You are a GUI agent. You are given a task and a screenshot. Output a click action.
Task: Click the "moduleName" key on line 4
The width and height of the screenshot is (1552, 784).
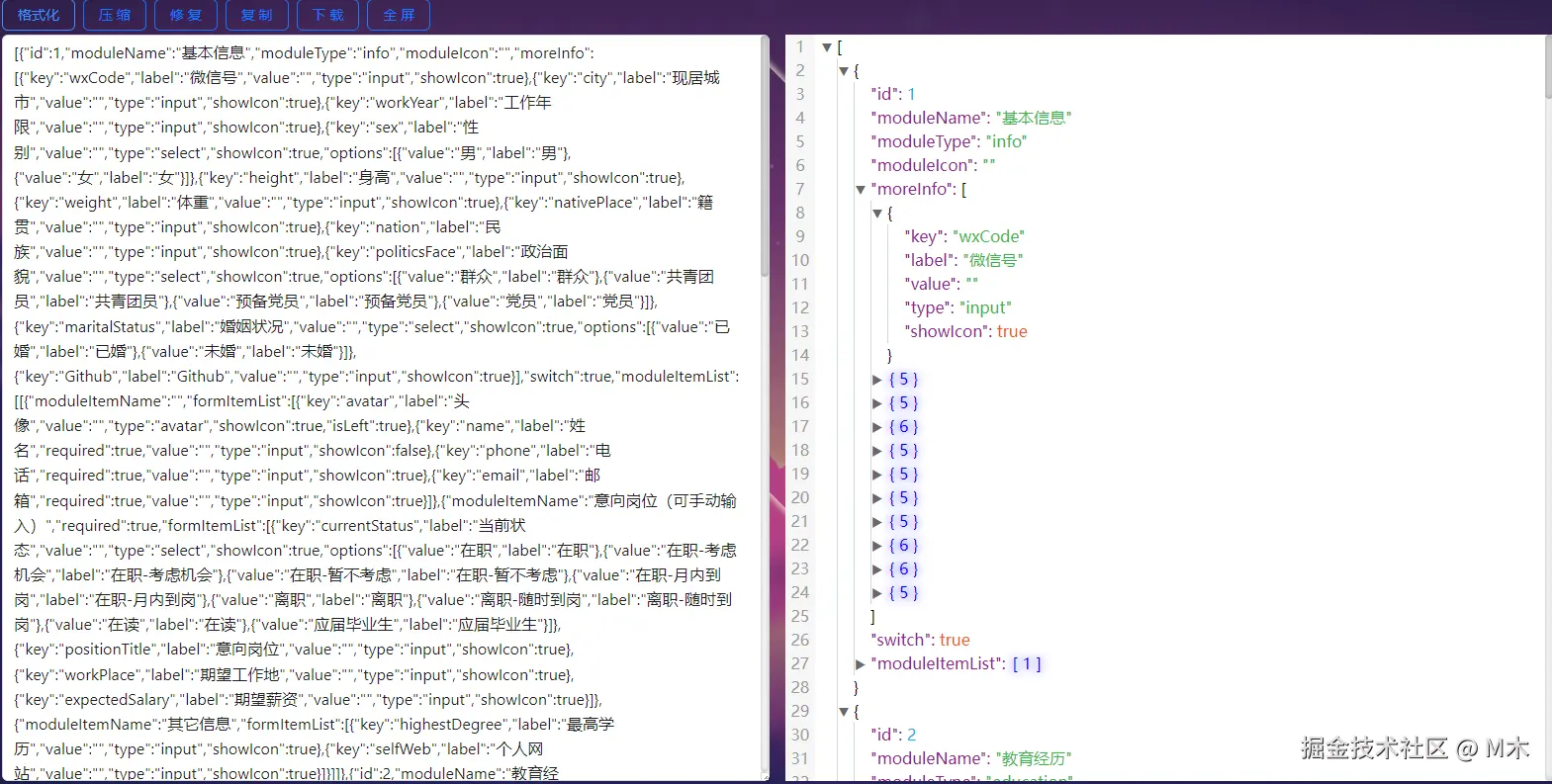(x=930, y=118)
